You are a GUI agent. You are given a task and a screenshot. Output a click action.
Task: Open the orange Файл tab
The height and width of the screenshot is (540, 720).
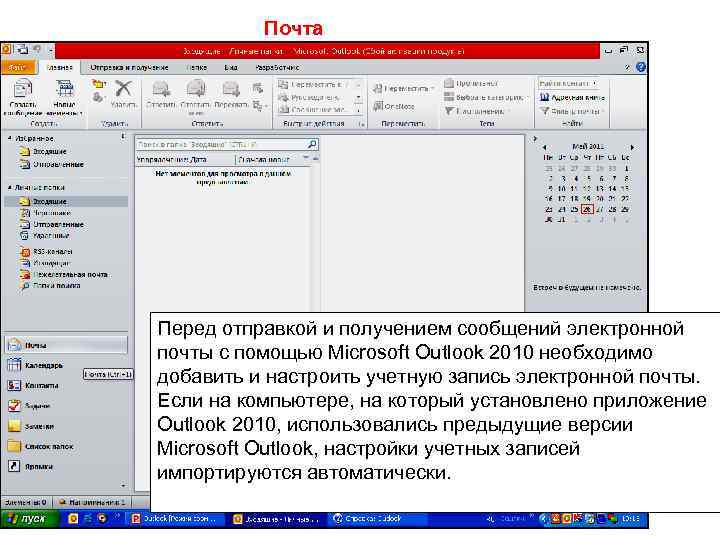coord(18,67)
